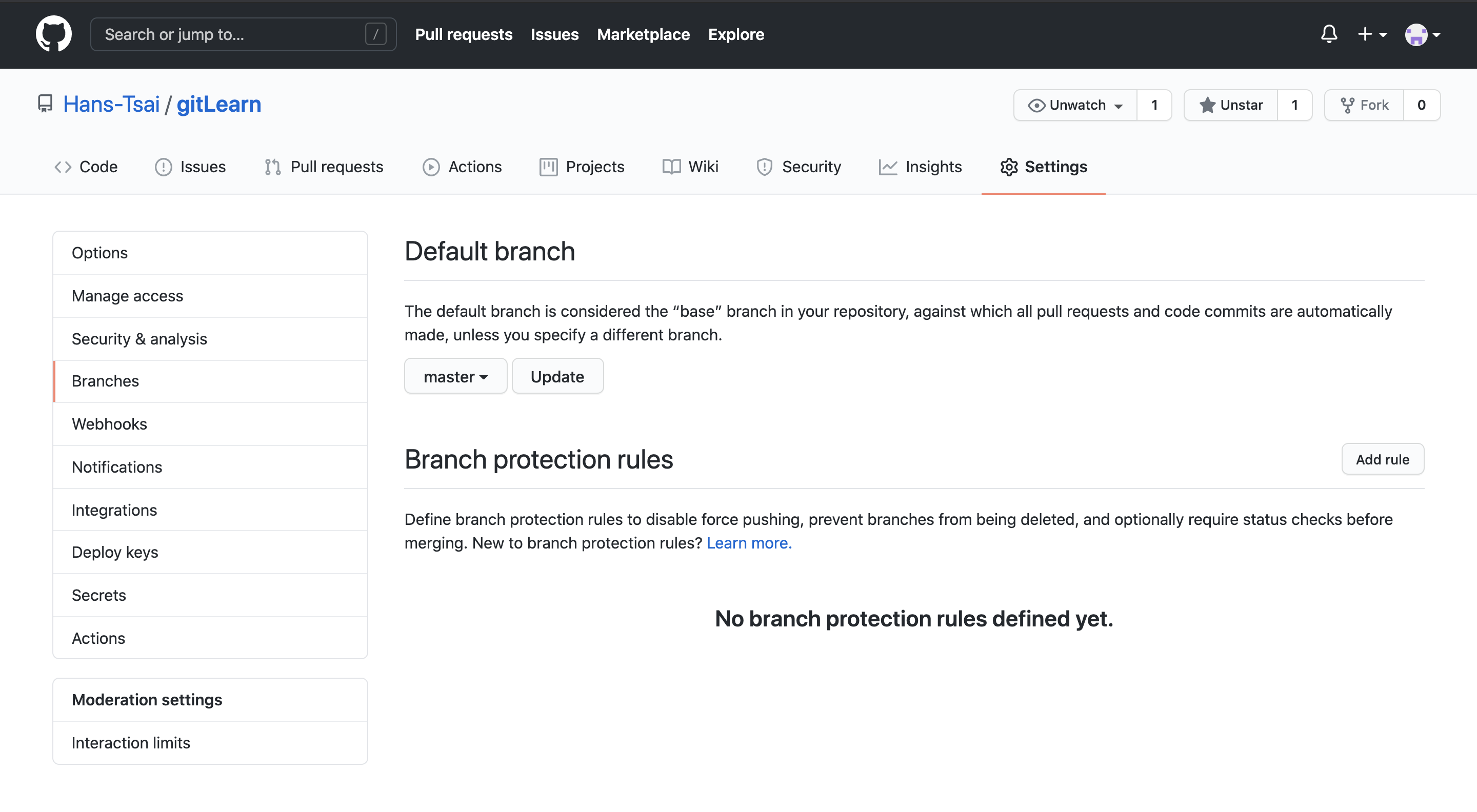
Task: Click the Issues circle-exclamation icon
Action: coord(163,167)
